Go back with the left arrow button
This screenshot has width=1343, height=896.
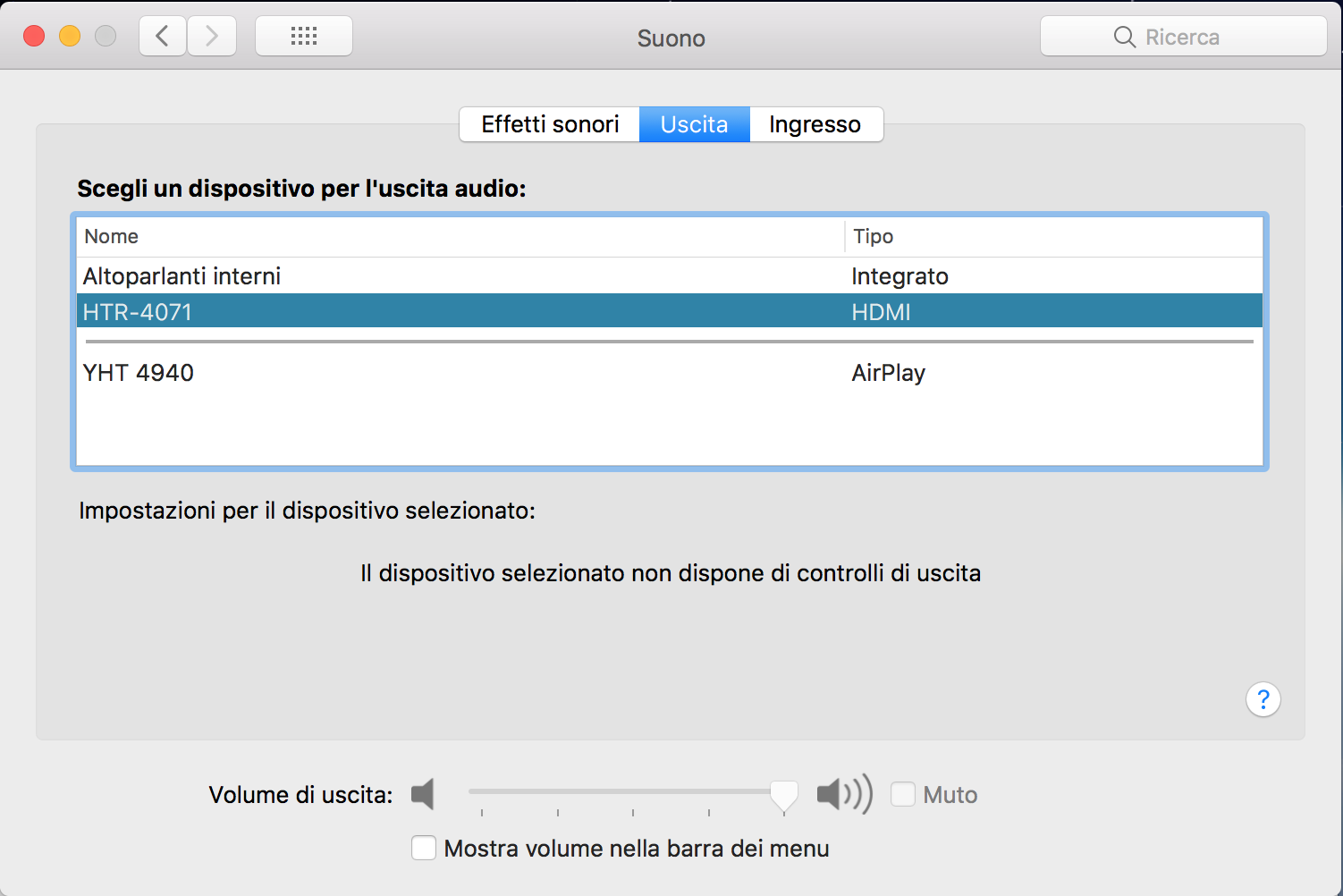pyautogui.click(x=163, y=37)
